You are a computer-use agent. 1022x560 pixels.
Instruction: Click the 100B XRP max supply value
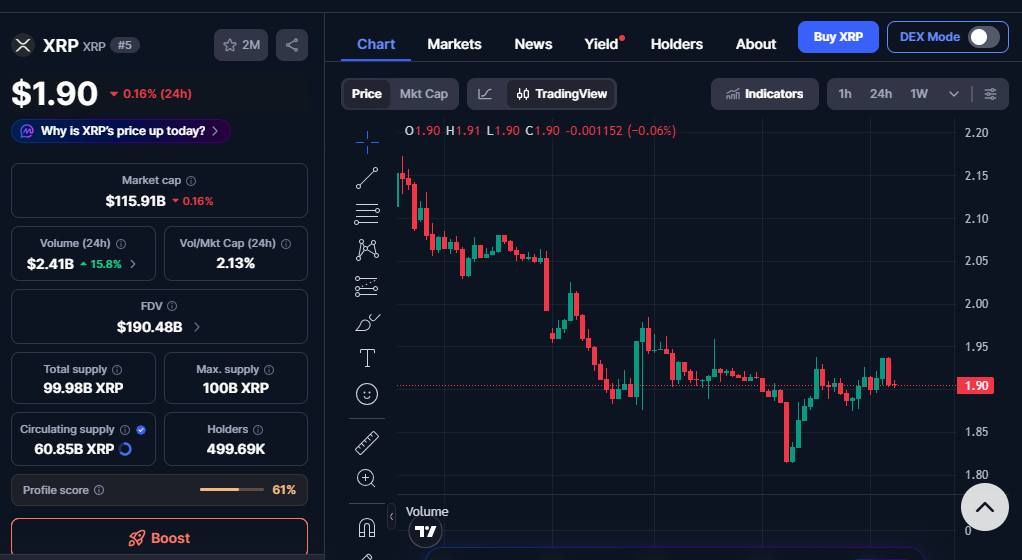click(236, 388)
